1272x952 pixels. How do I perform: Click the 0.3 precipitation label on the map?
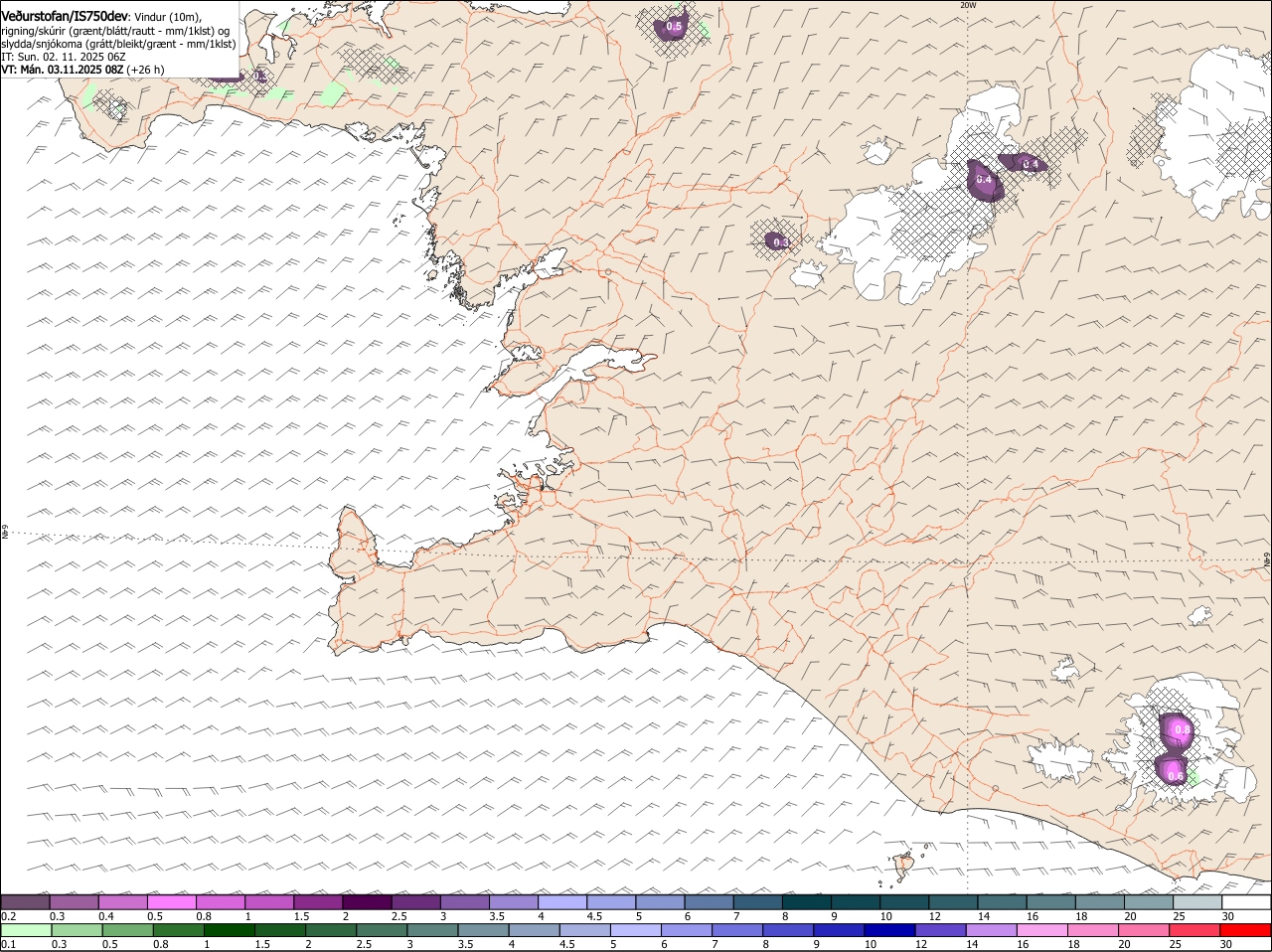781,242
